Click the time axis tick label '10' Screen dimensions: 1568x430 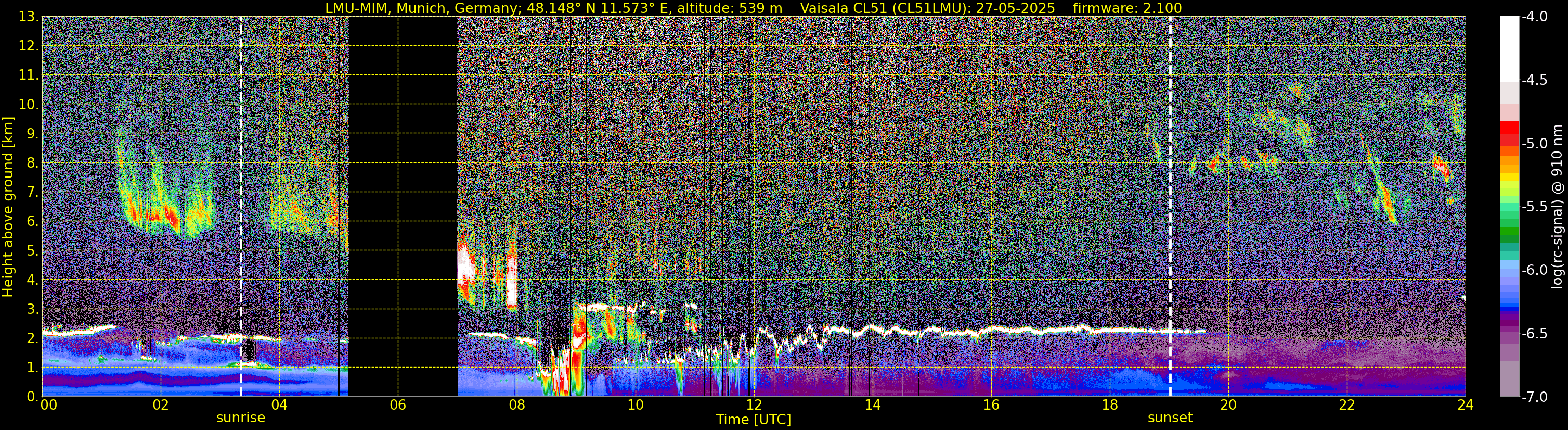[635, 405]
